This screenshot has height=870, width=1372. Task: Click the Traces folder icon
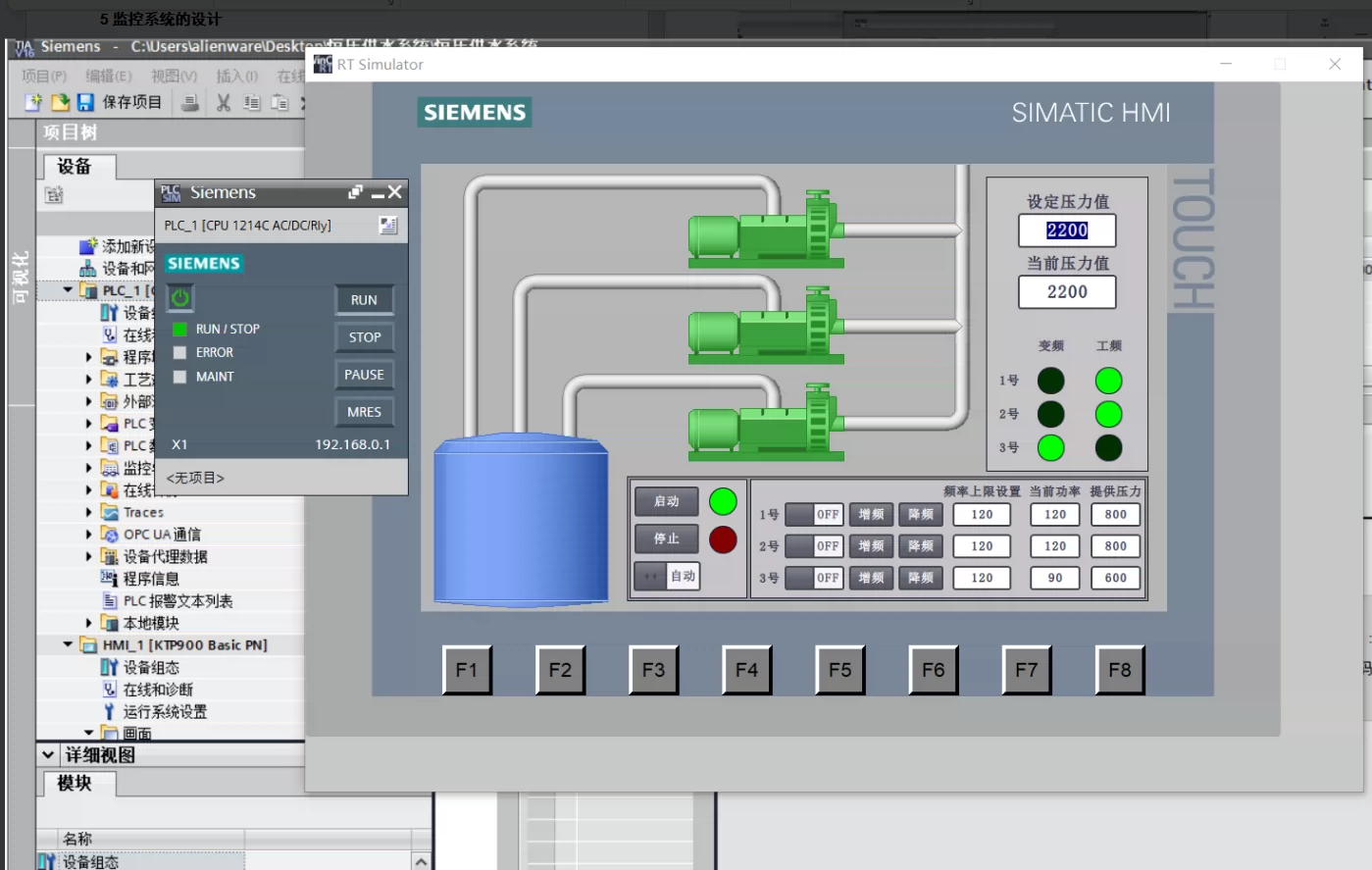(110, 512)
